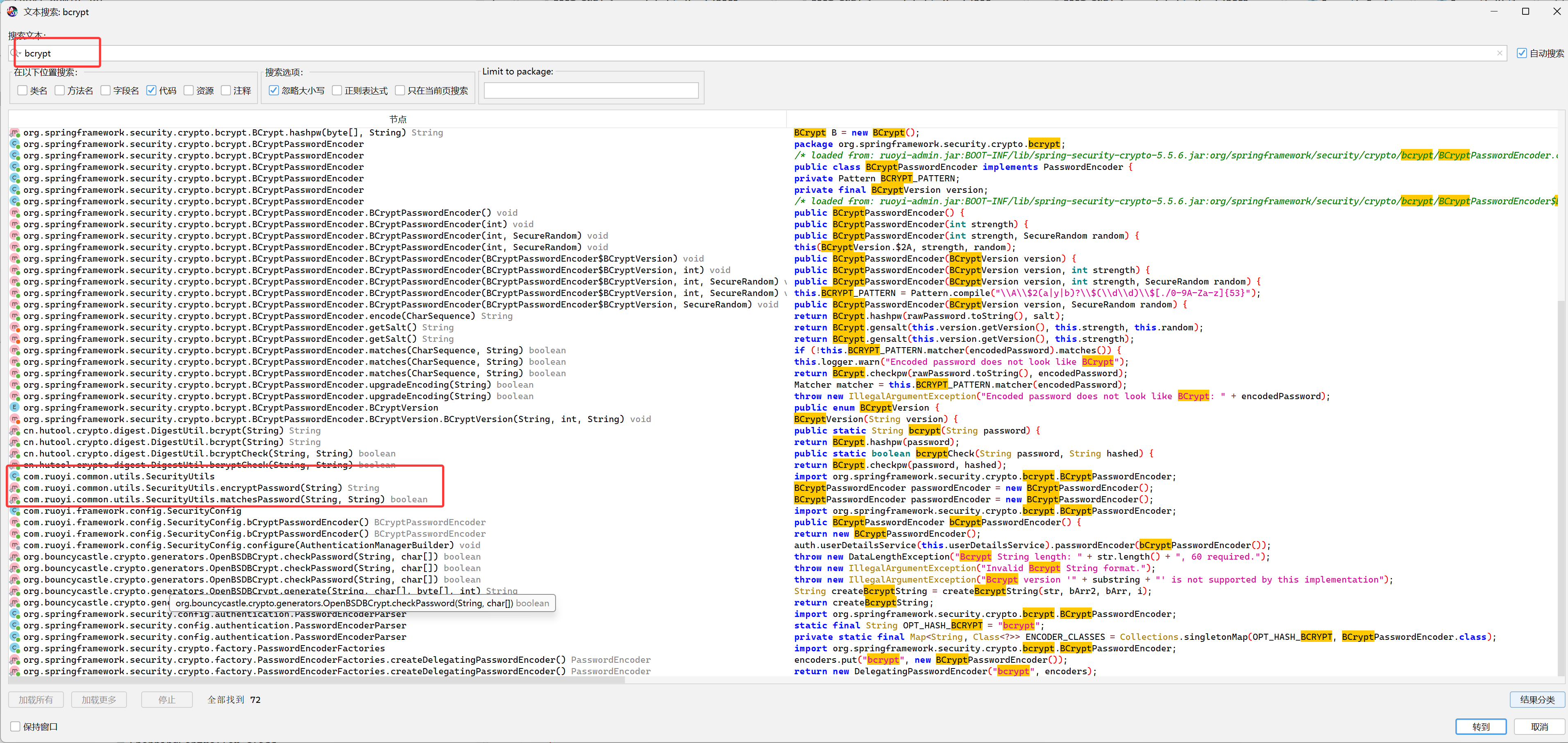Select 'return BCrypt.checkpw(rawPassword.toString(), encodedPassword);' line
The width and height of the screenshot is (1568, 743).
960,374
